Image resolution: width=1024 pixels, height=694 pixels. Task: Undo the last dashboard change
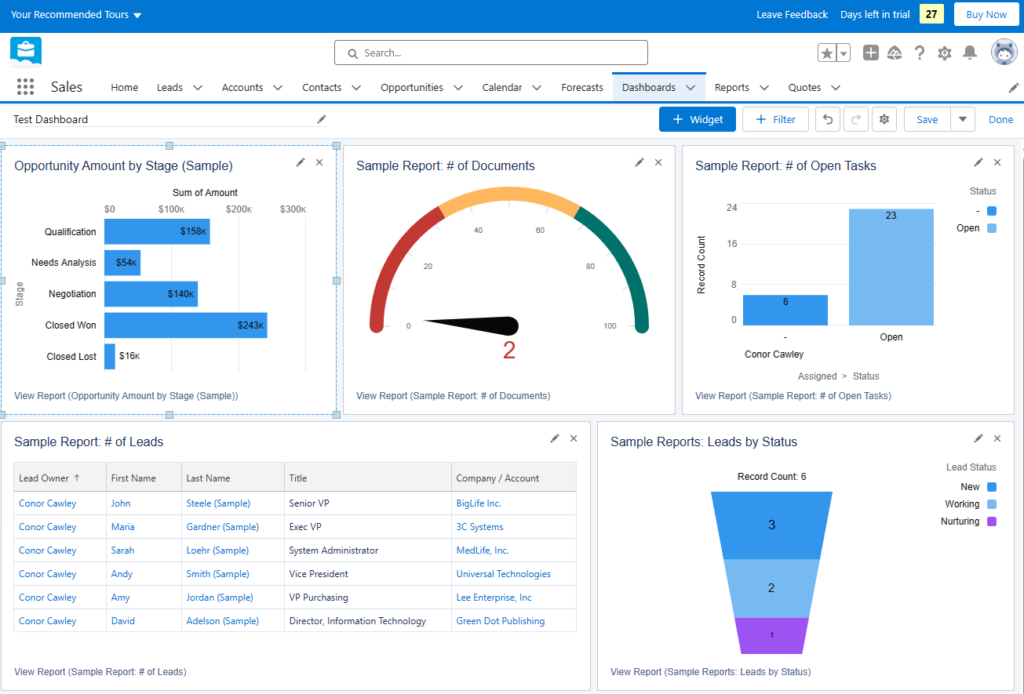pyautogui.click(x=828, y=118)
